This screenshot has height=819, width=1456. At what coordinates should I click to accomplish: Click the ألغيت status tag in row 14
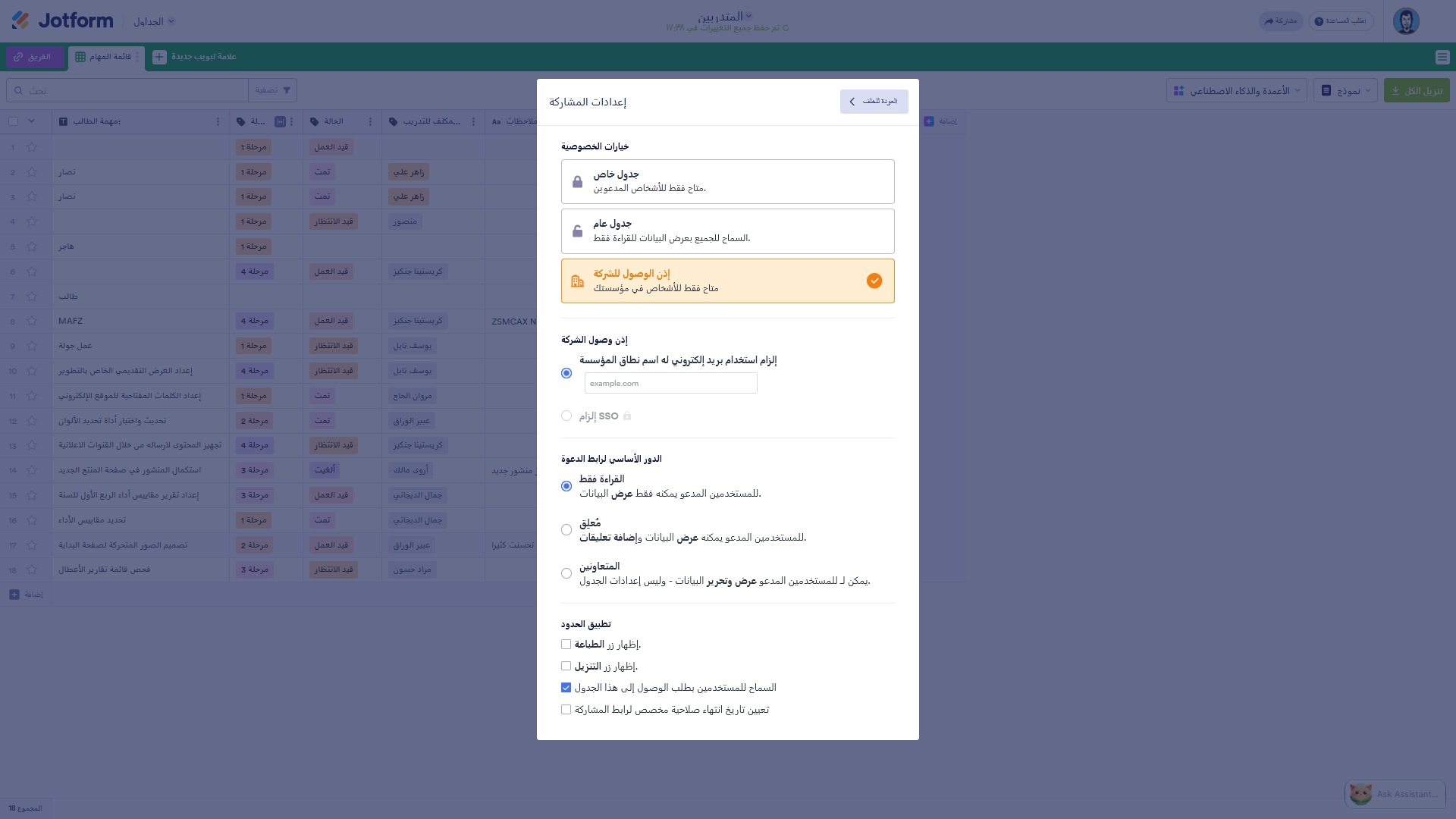tap(325, 470)
